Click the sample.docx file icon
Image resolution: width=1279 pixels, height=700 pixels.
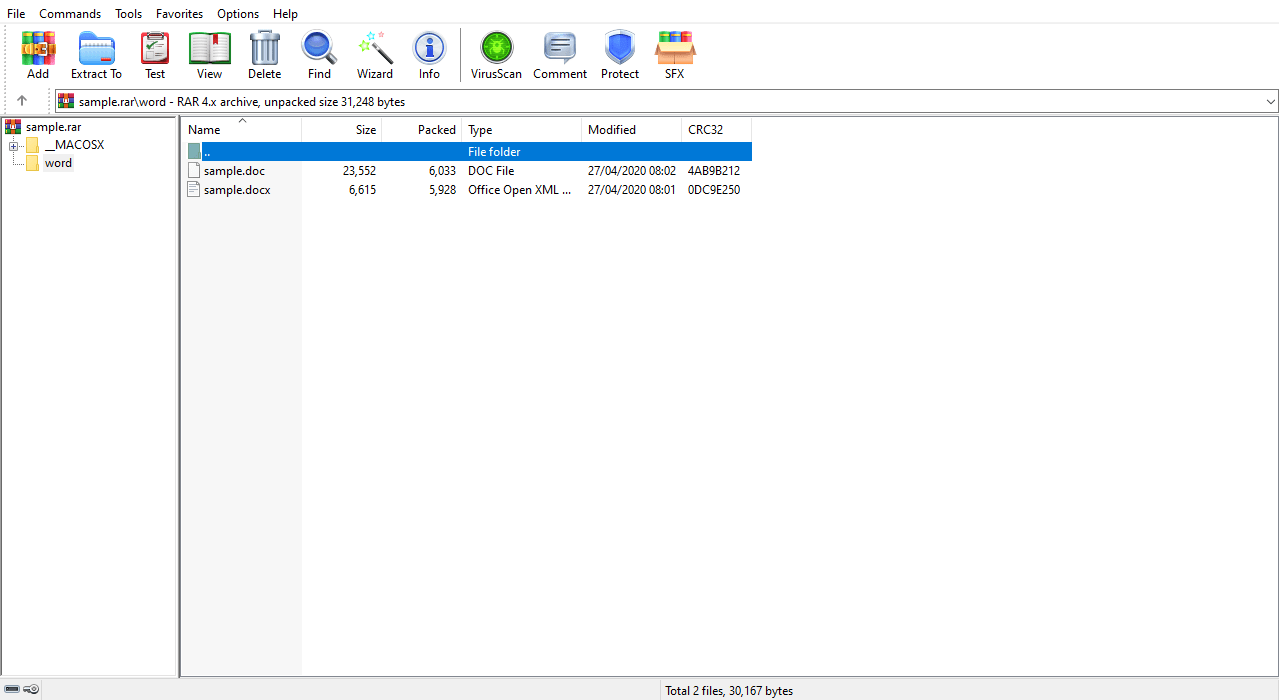click(194, 189)
